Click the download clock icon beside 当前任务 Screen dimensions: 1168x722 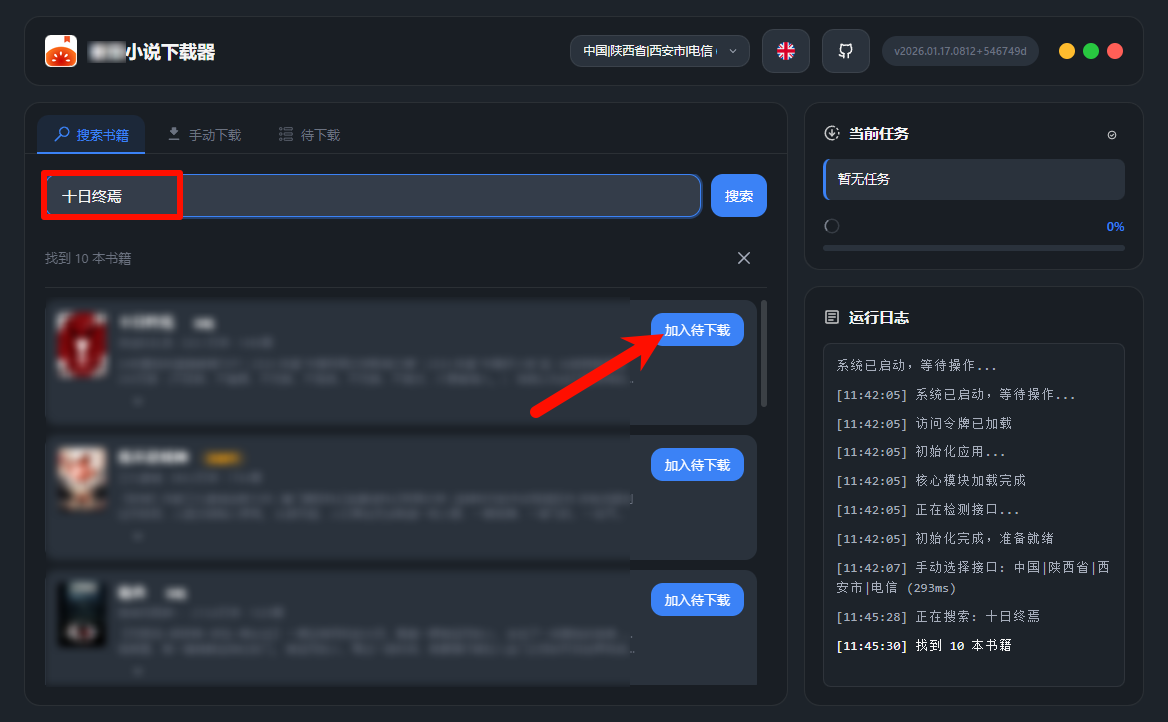click(831, 133)
